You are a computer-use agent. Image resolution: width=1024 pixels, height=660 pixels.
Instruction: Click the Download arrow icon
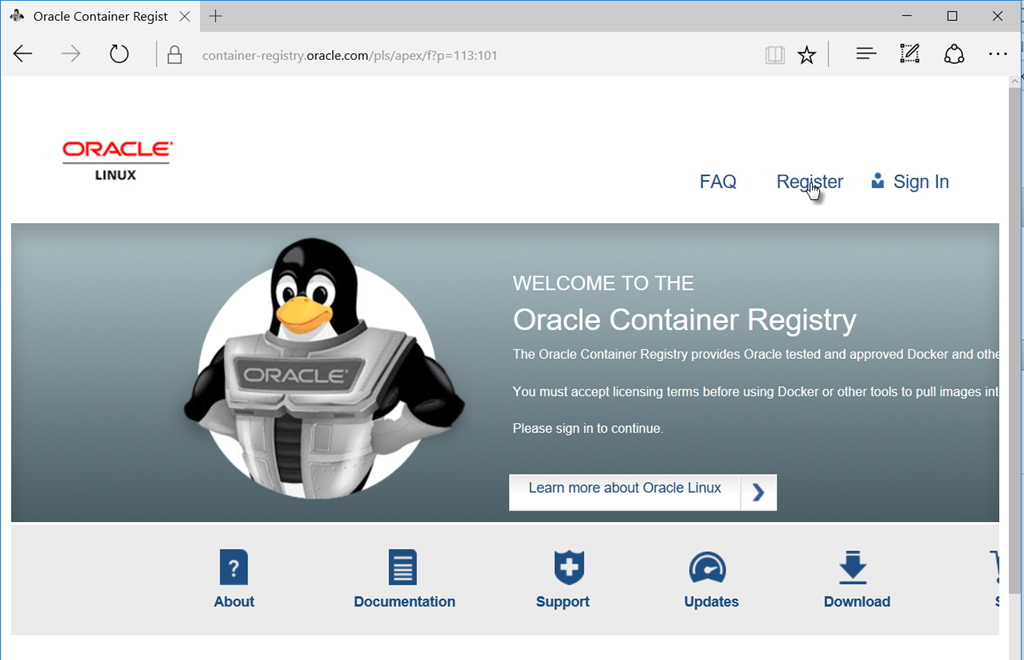click(852, 568)
